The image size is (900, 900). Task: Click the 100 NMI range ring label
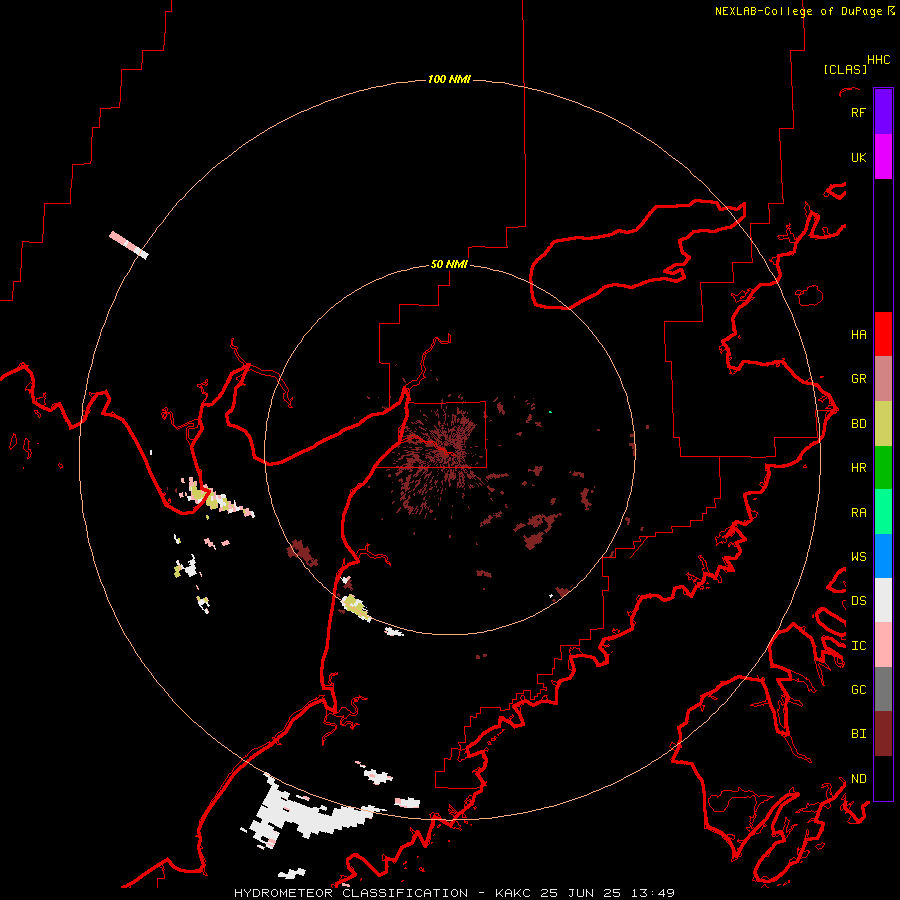tap(449, 79)
